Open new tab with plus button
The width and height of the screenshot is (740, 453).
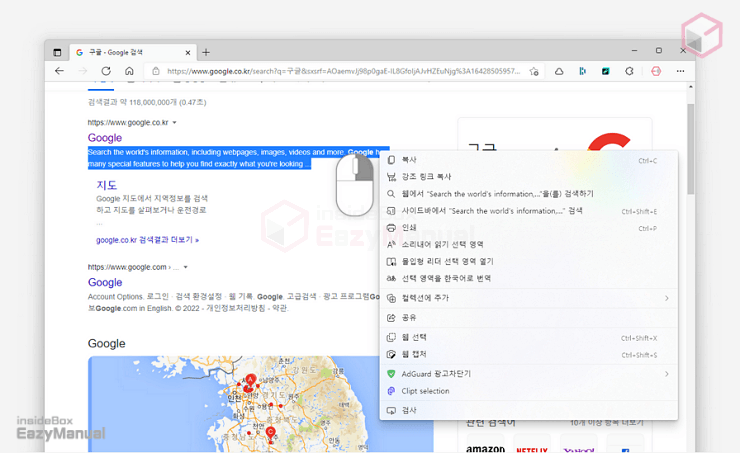point(206,52)
